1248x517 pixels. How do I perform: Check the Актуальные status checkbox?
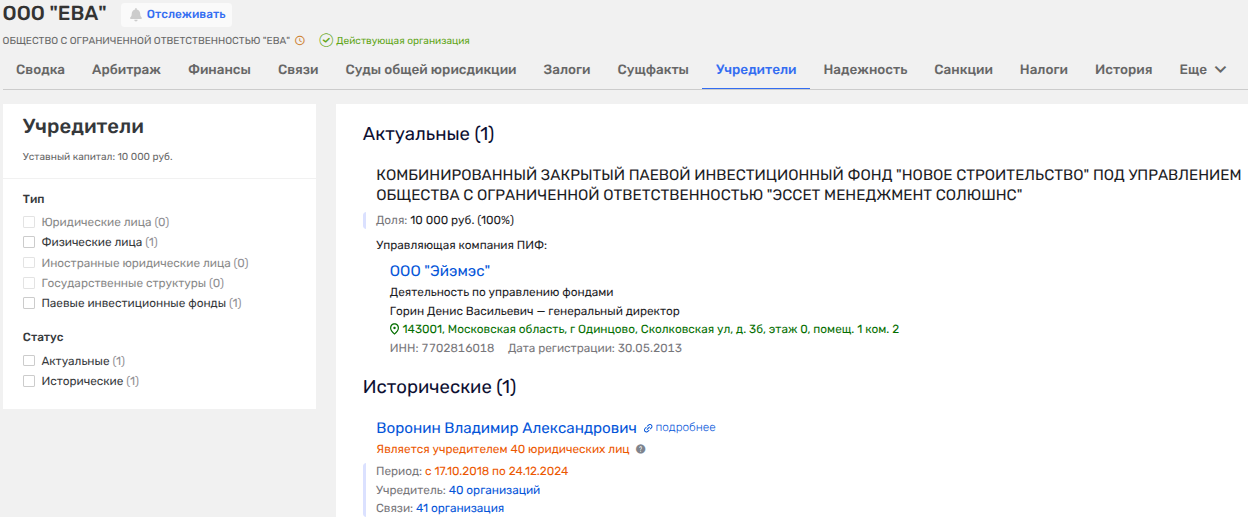[29, 361]
